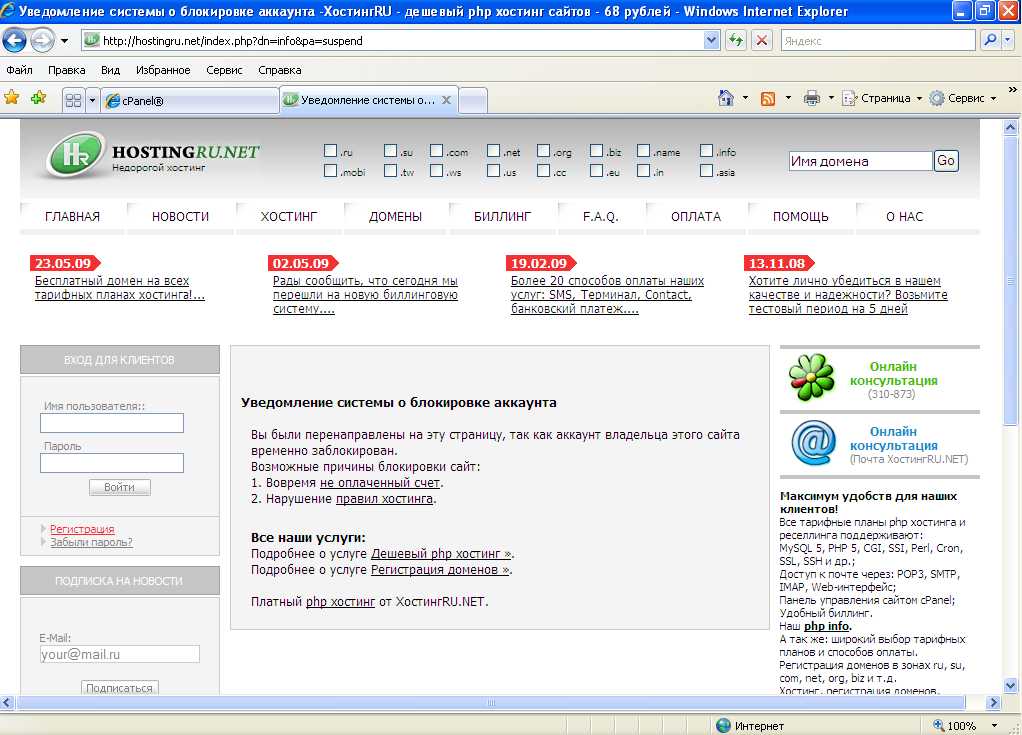Click the Интернет zone globe icon
The height and width of the screenshot is (735, 1022).
(x=723, y=726)
